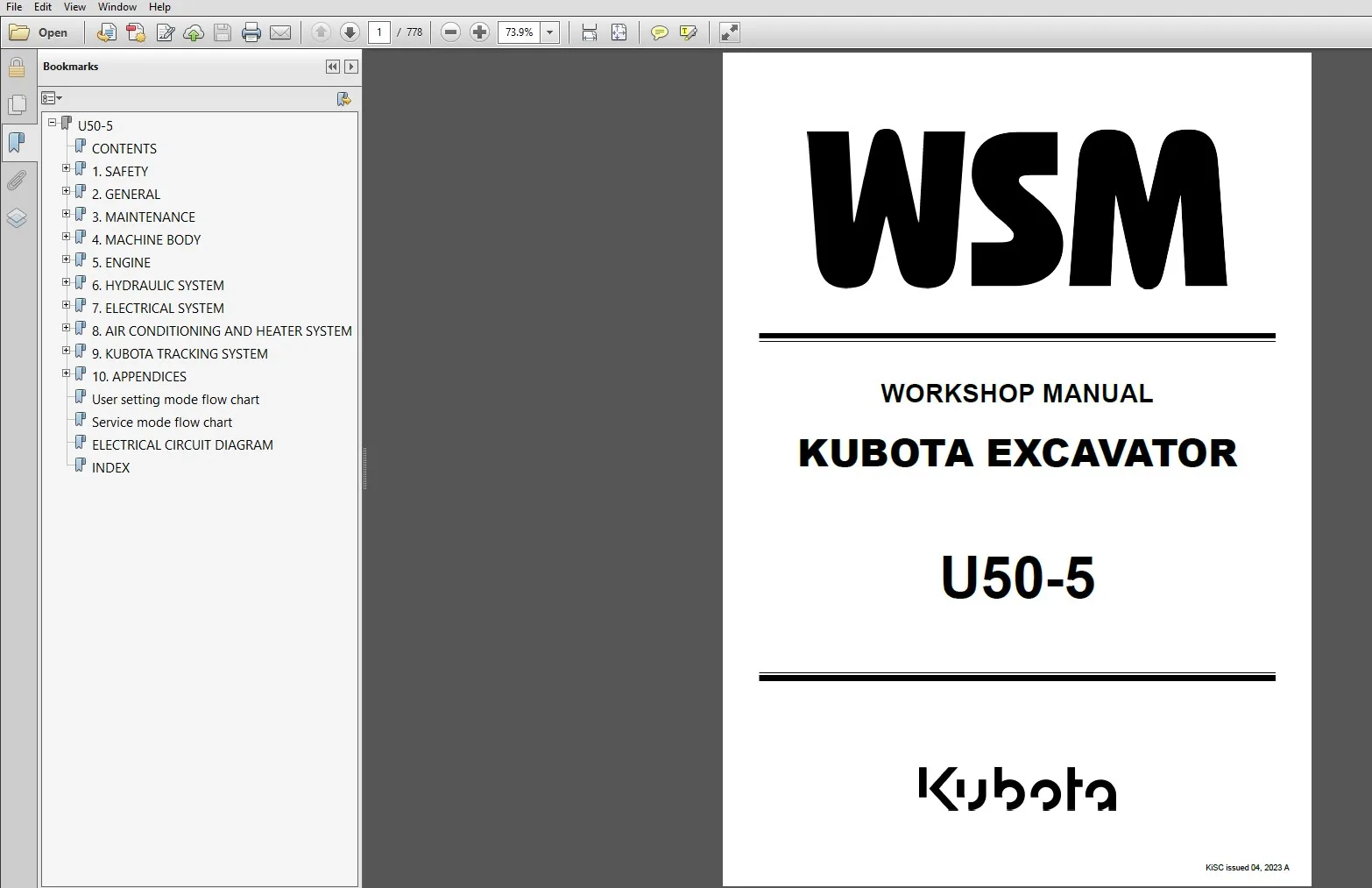Image resolution: width=1372 pixels, height=888 pixels.
Task: Click the email attachment icon
Action: pos(280,32)
